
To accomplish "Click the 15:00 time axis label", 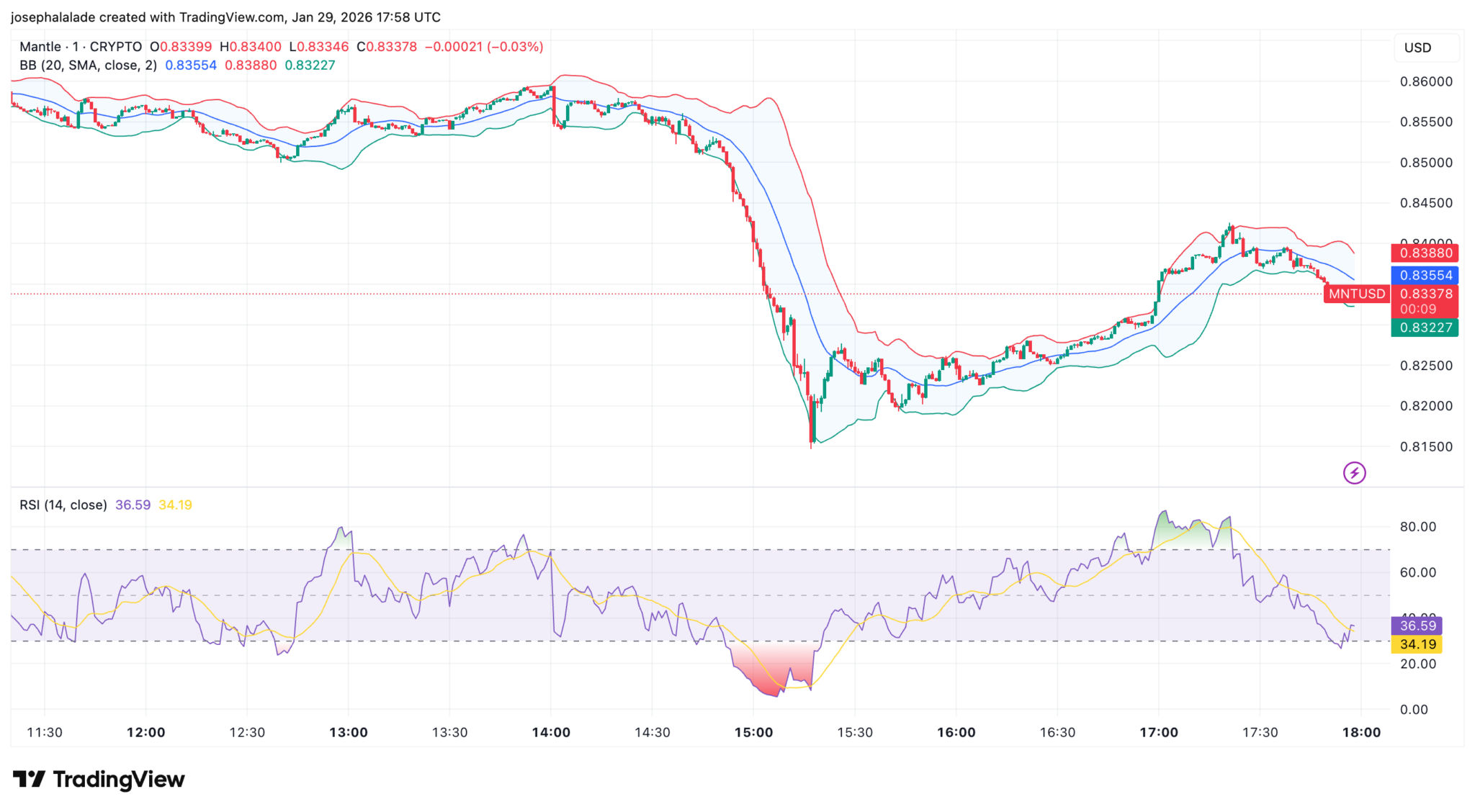I will coord(753,733).
